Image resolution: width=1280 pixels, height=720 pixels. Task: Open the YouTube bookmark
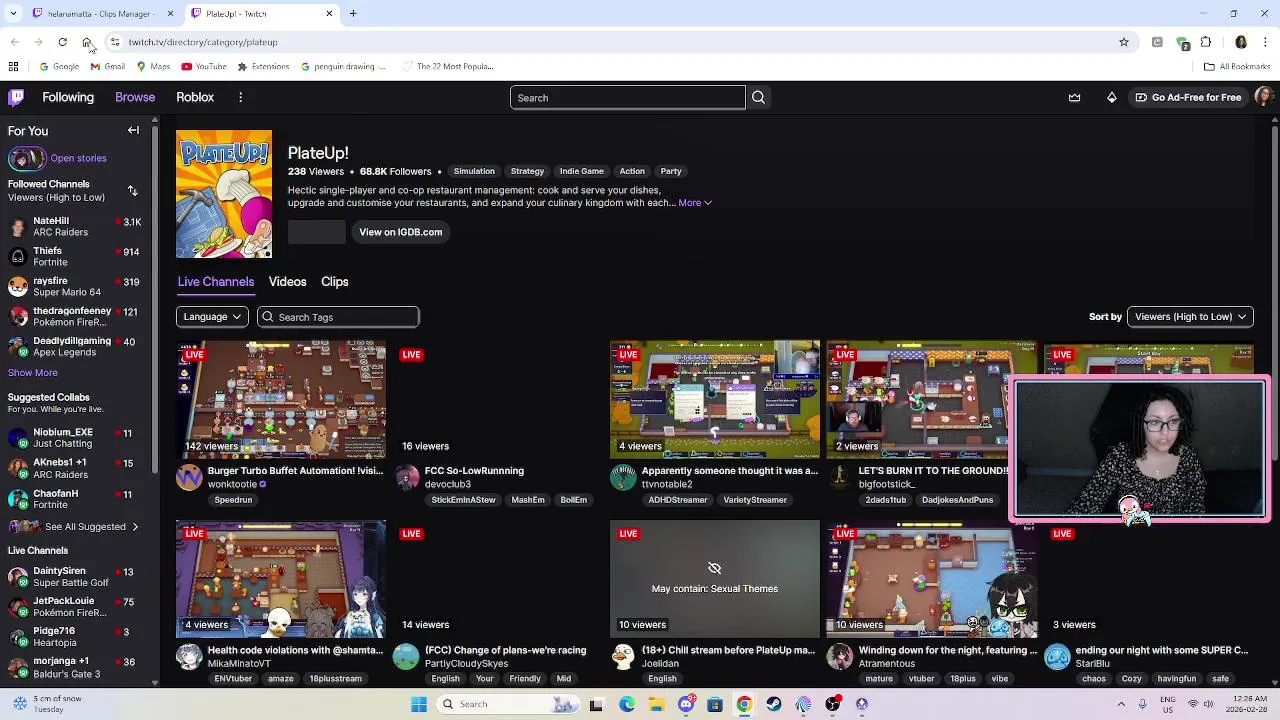click(x=204, y=67)
